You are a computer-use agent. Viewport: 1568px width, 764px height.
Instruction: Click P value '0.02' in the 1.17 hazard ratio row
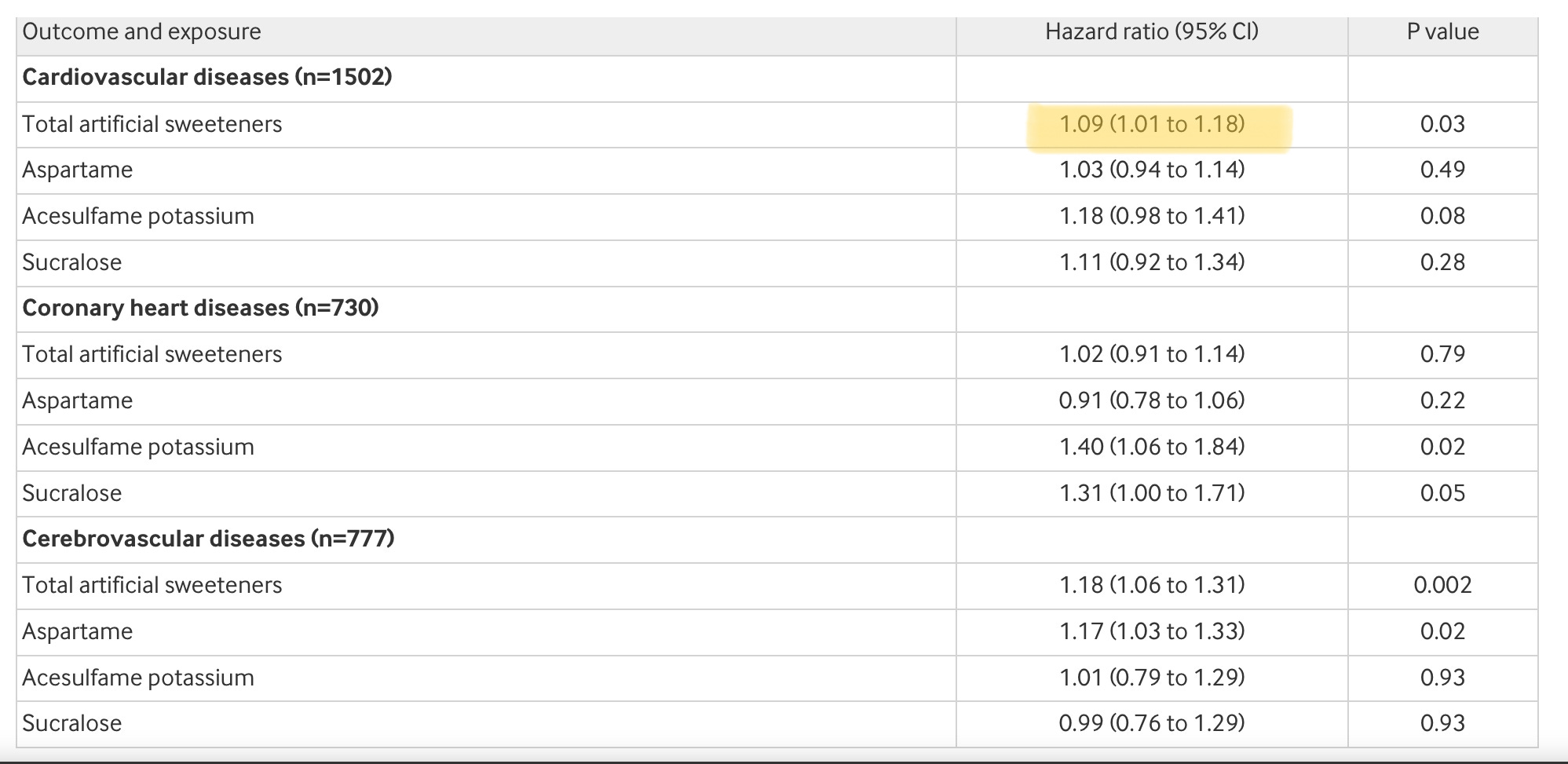coord(1442,631)
